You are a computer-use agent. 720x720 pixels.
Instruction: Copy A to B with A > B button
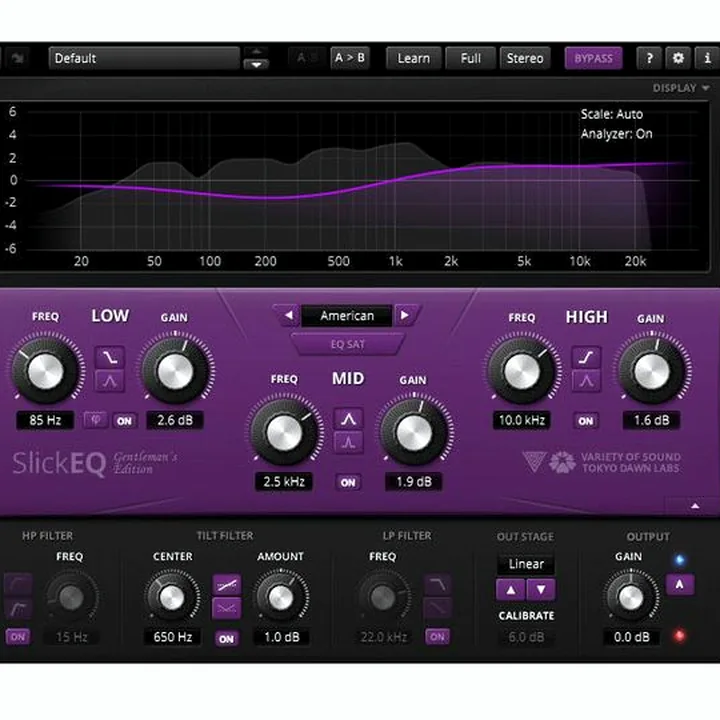coord(349,58)
